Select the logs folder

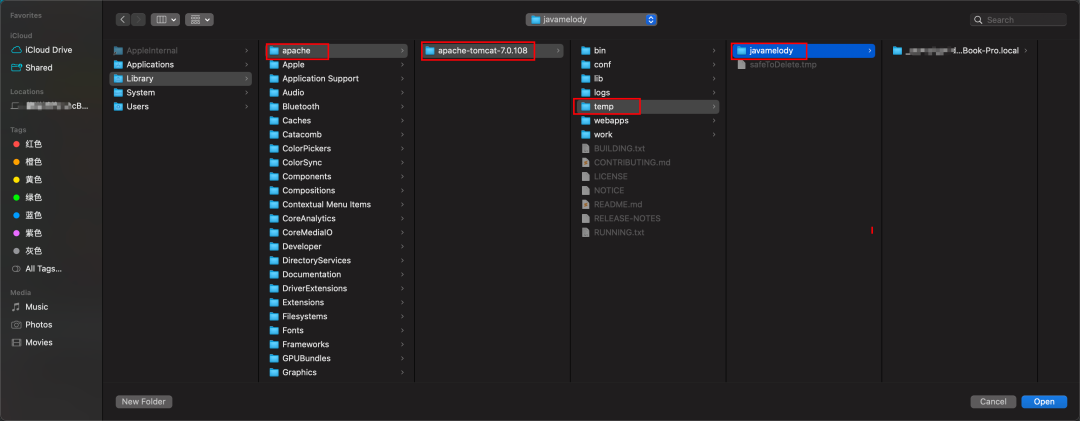pos(647,92)
